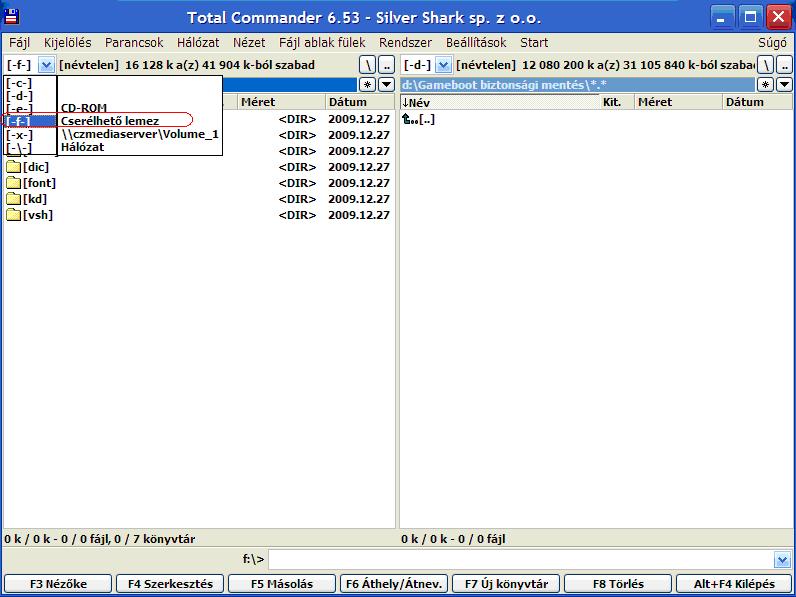
Task: Click the font folder icon
Action: click(14, 183)
